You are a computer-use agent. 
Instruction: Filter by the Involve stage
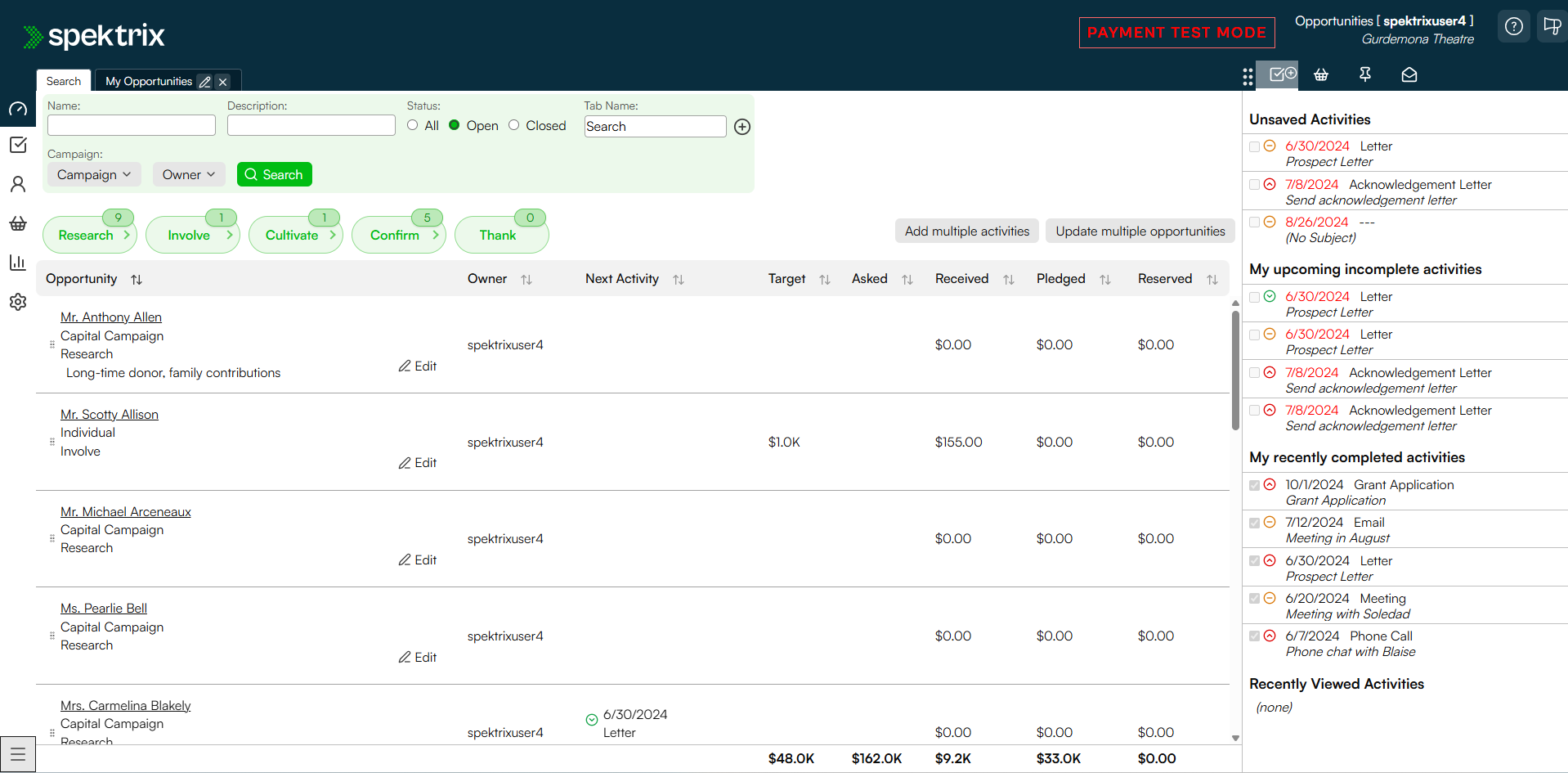click(193, 235)
